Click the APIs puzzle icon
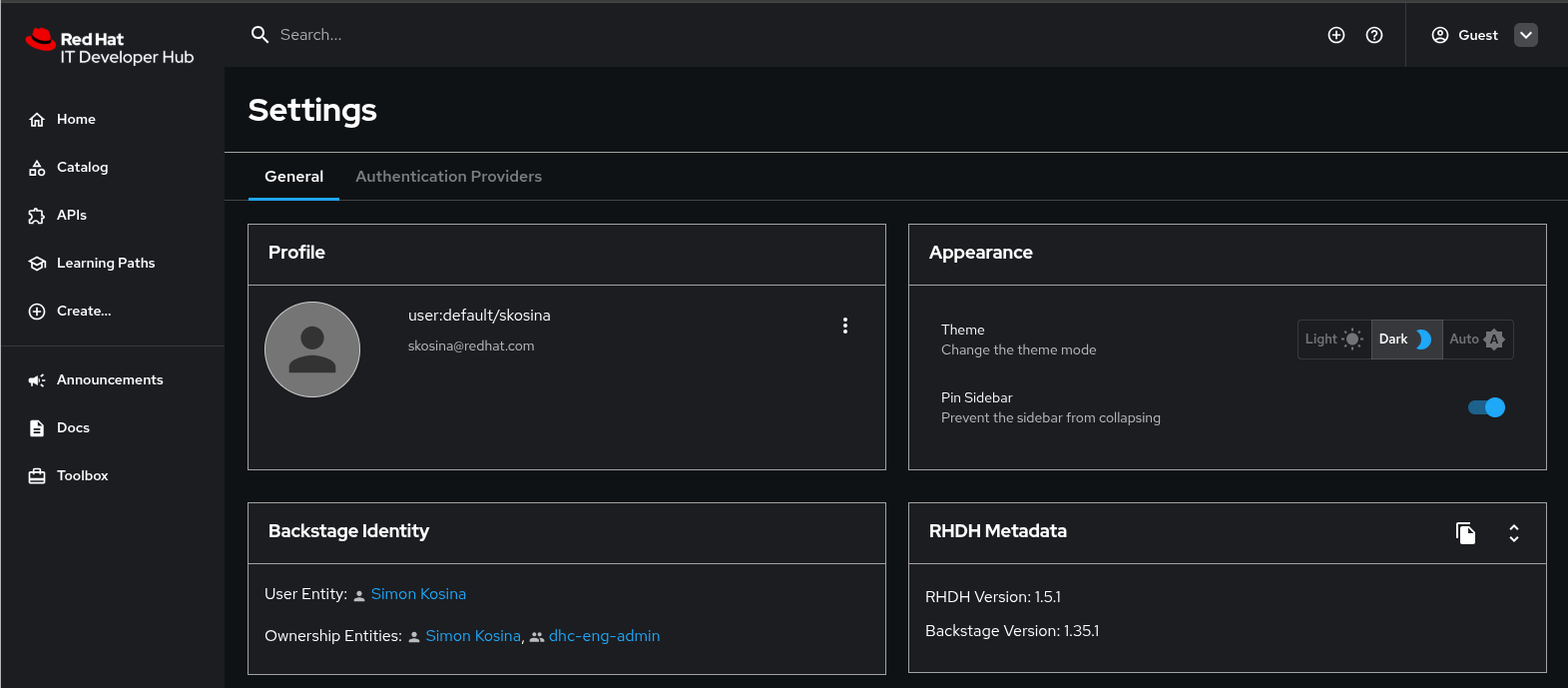 click(37, 216)
